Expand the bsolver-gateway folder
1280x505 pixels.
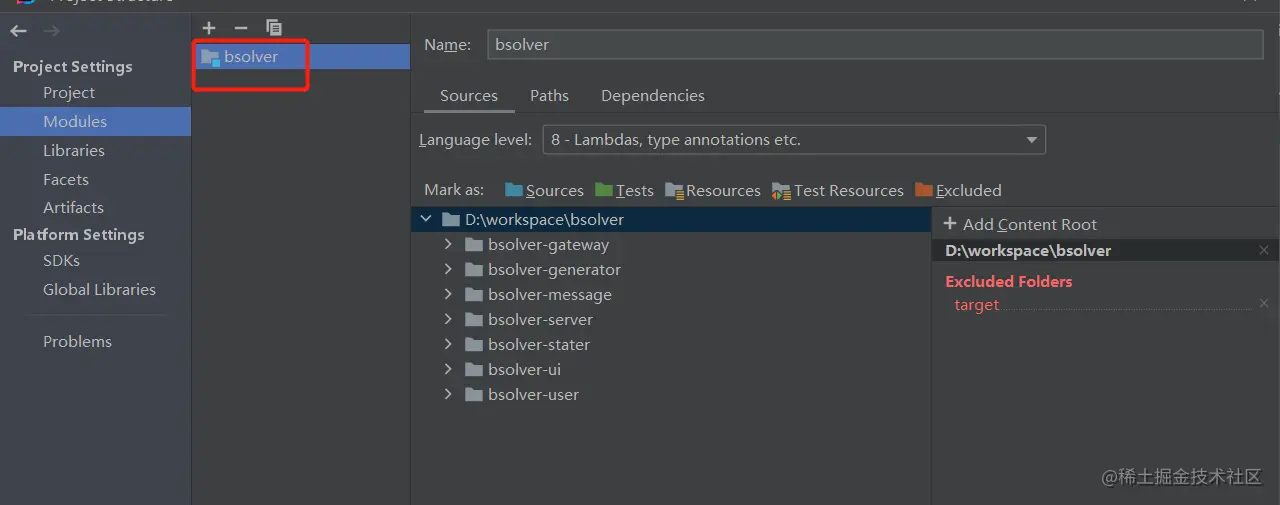click(449, 244)
